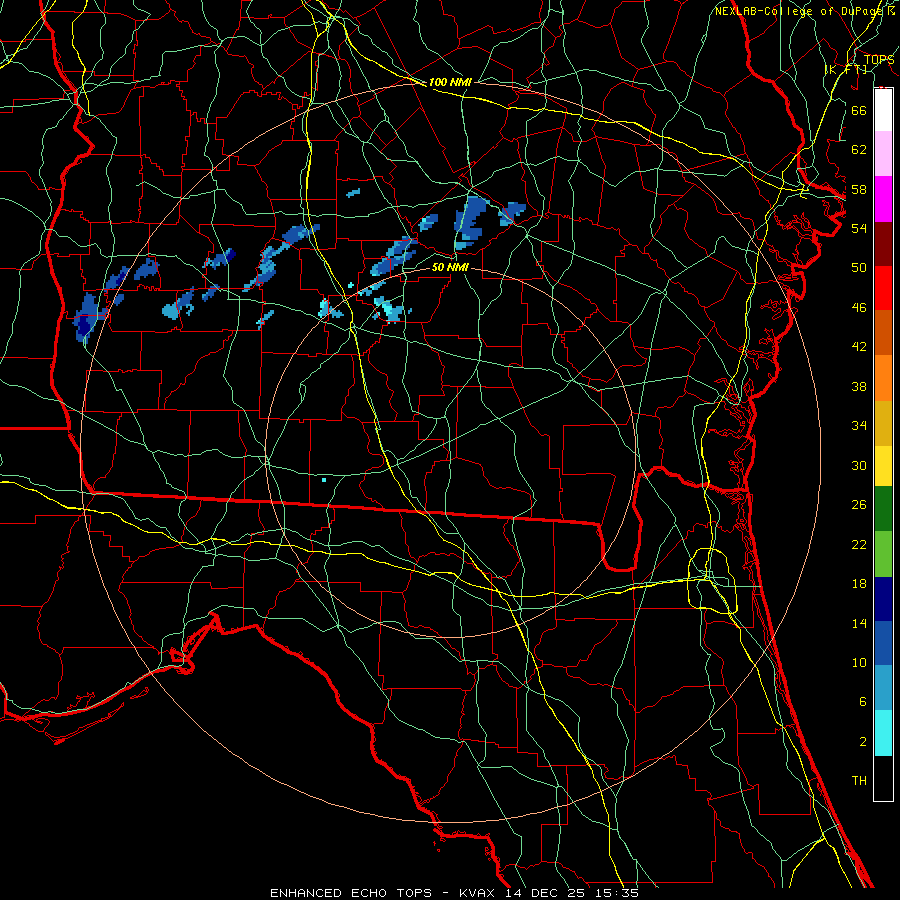Screen dimensions: 900x900
Task: Click the maroon legend color band
Action: pyautogui.click(x=883, y=243)
